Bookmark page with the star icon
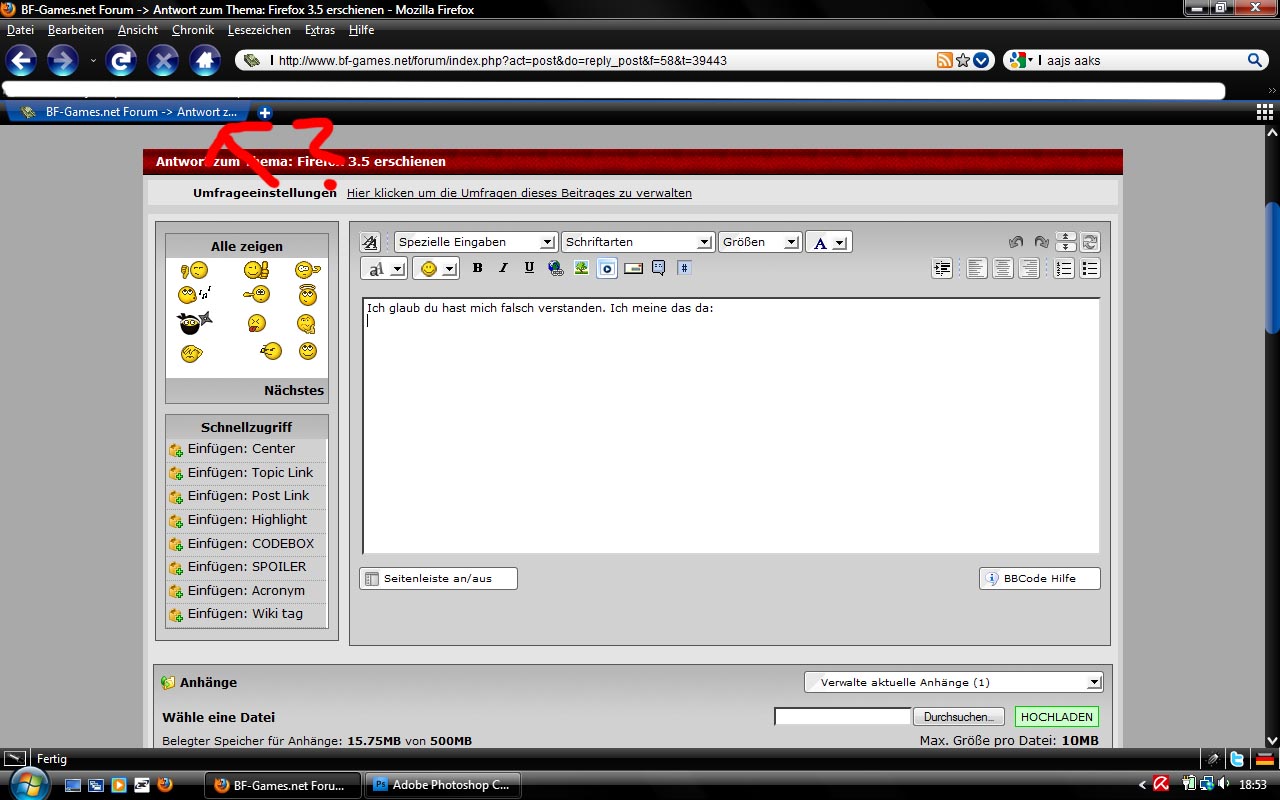Viewport: 1280px width, 800px height. click(963, 60)
